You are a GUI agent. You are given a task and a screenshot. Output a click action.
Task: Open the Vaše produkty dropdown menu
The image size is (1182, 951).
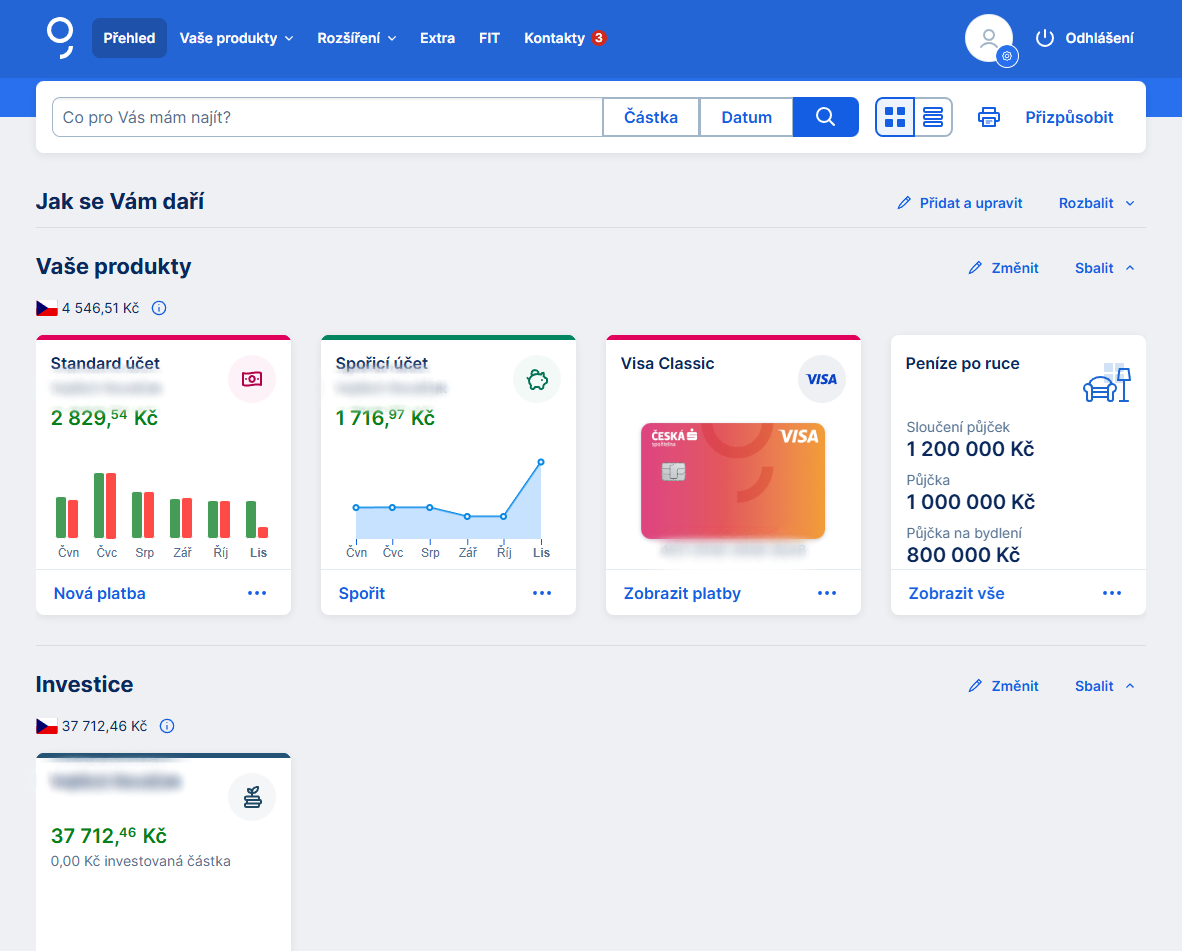pos(236,38)
